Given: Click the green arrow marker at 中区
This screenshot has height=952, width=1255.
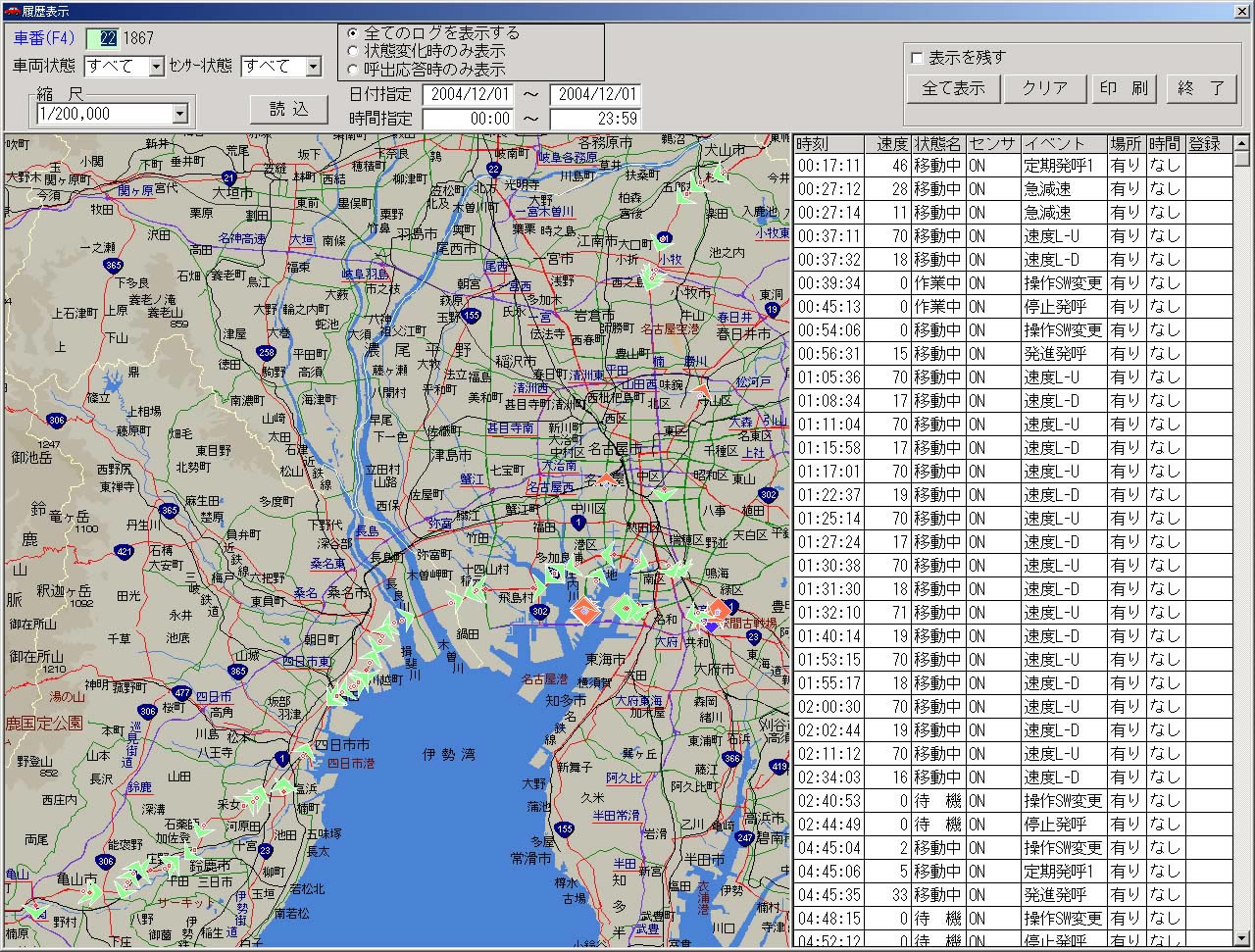Looking at the screenshot, I should [x=664, y=494].
